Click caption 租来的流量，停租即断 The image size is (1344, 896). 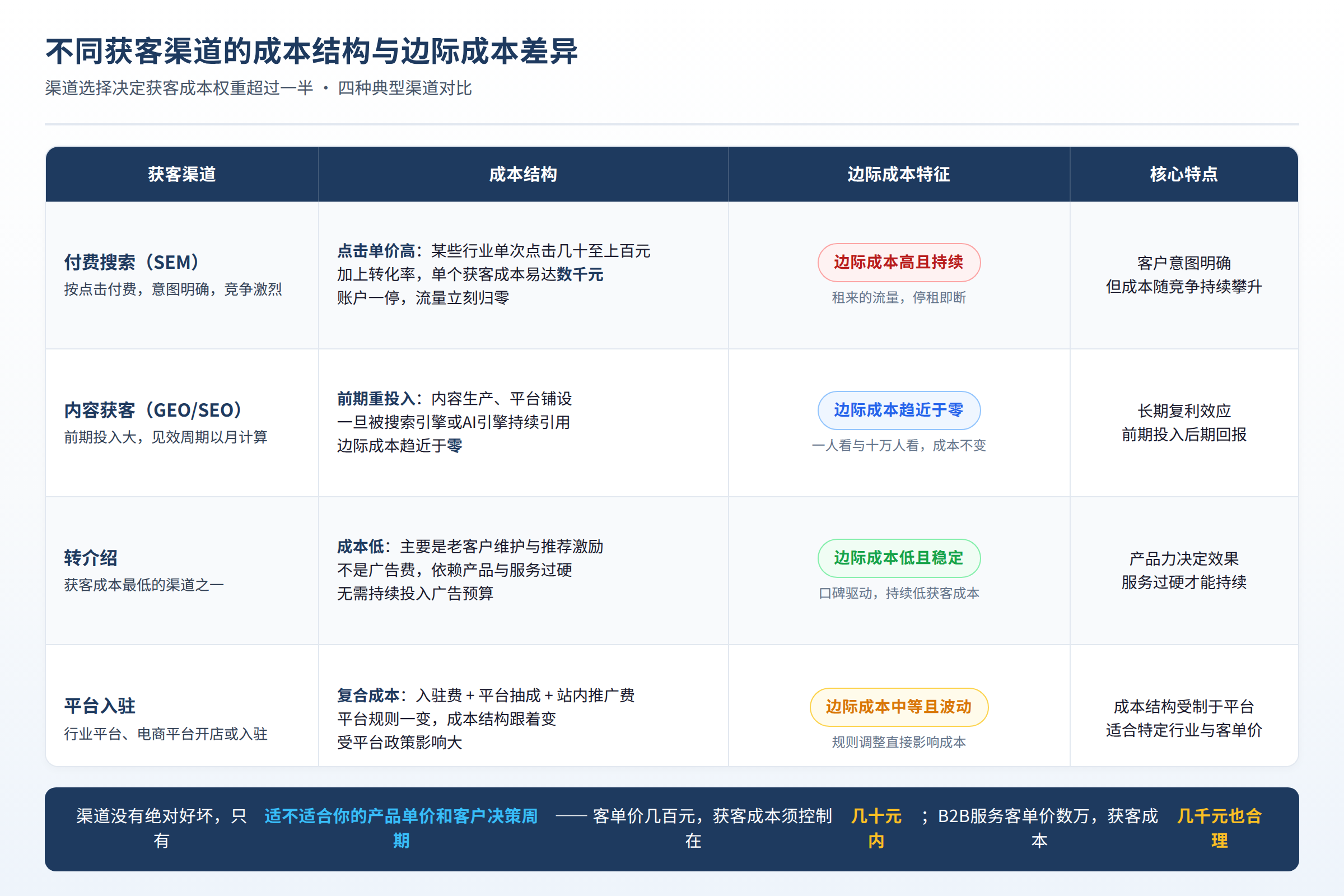pos(899,298)
